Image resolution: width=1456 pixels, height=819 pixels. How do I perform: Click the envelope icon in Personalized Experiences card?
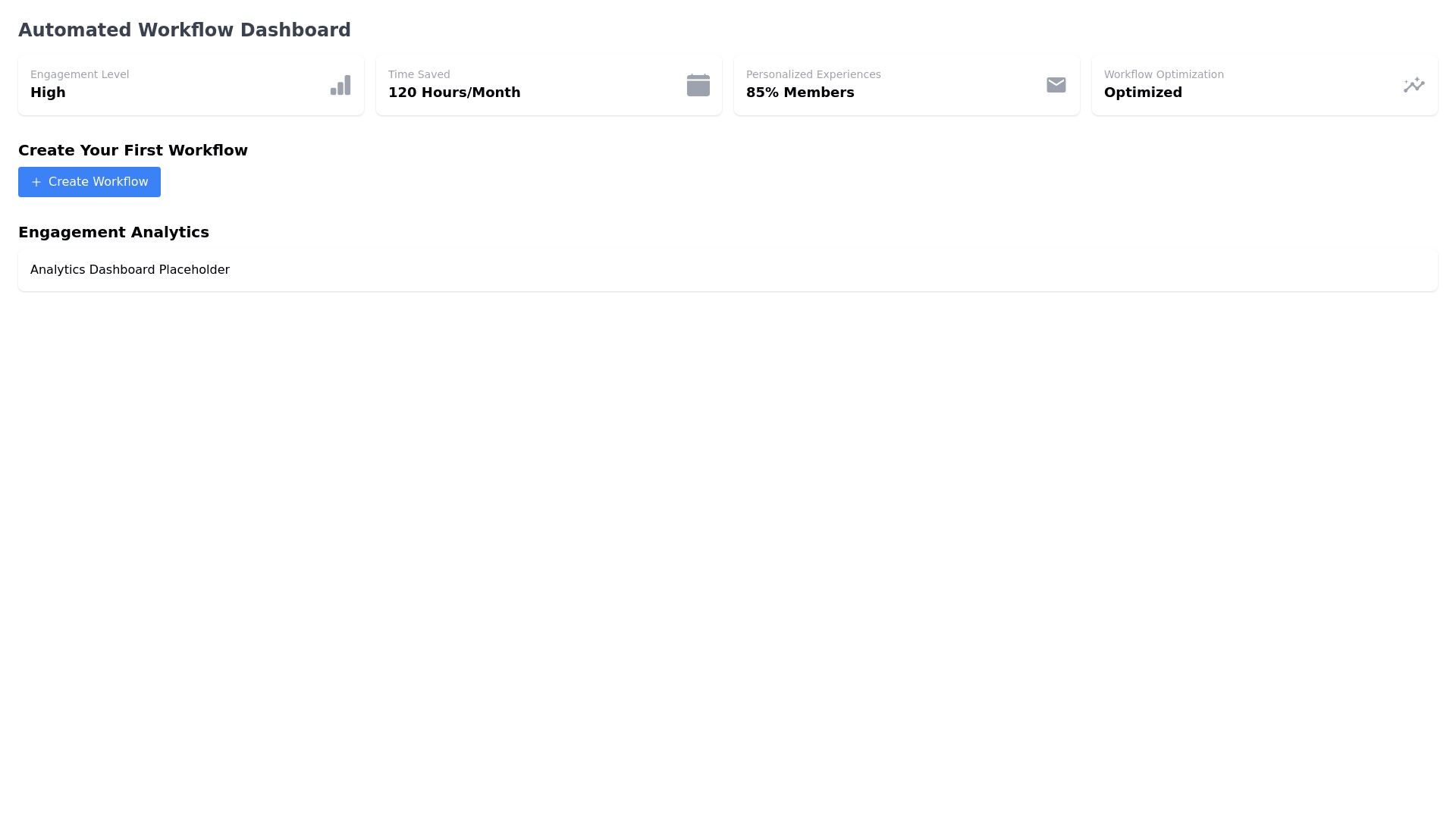[x=1056, y=85]
